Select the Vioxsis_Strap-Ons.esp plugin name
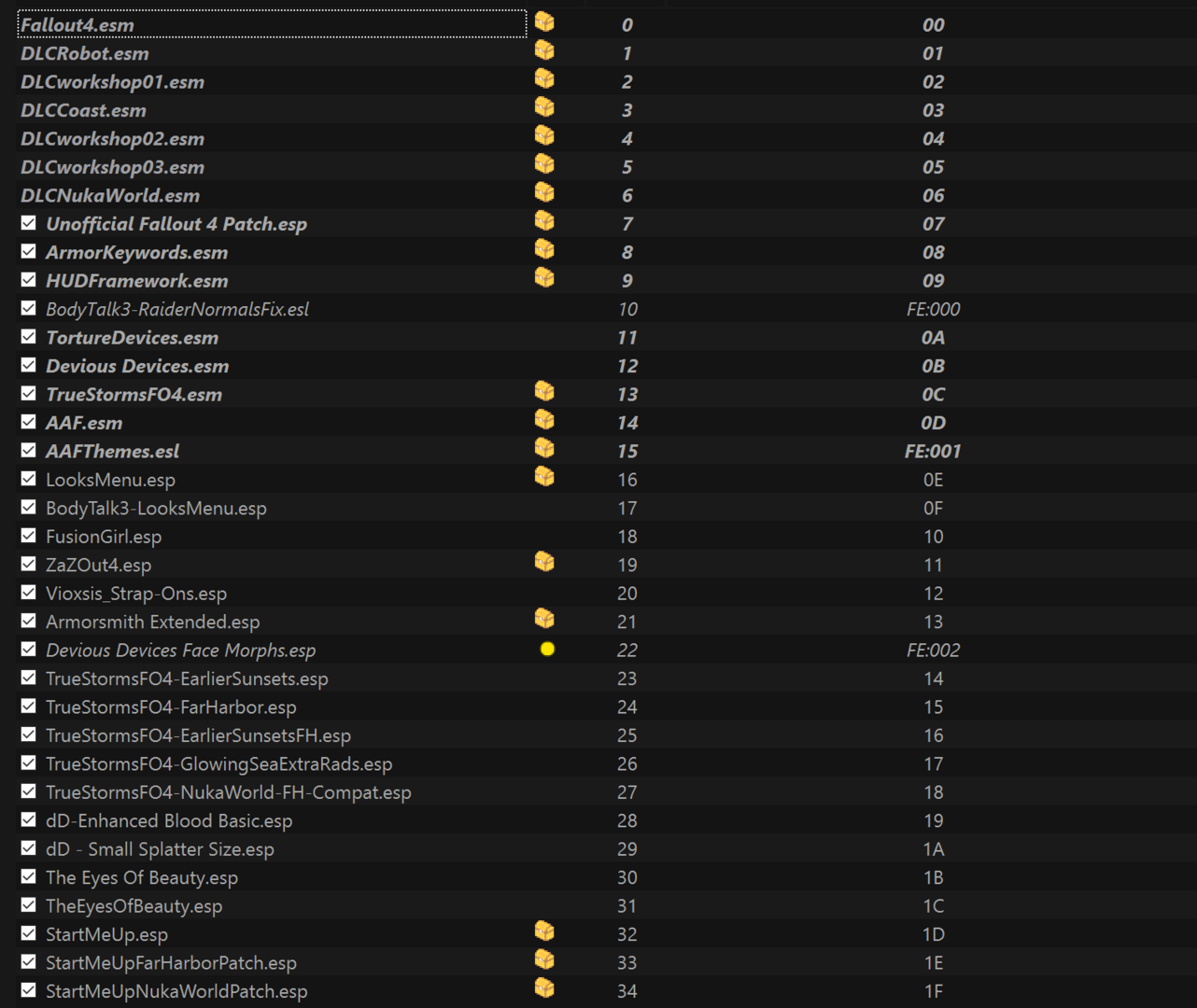The width and height of the screenshot is (1197, 1008). (136, 594)
